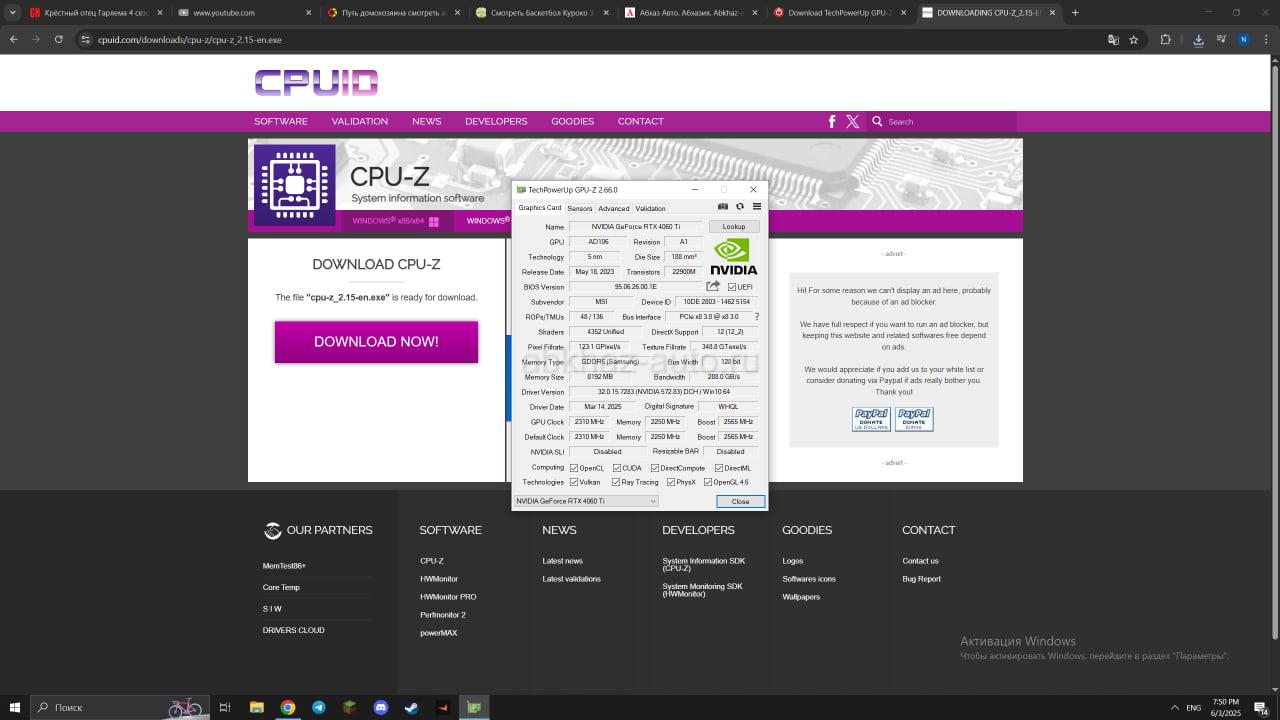Toggle the Ray Tracing checkbox

pyautogui.click(x=616, y=482)
